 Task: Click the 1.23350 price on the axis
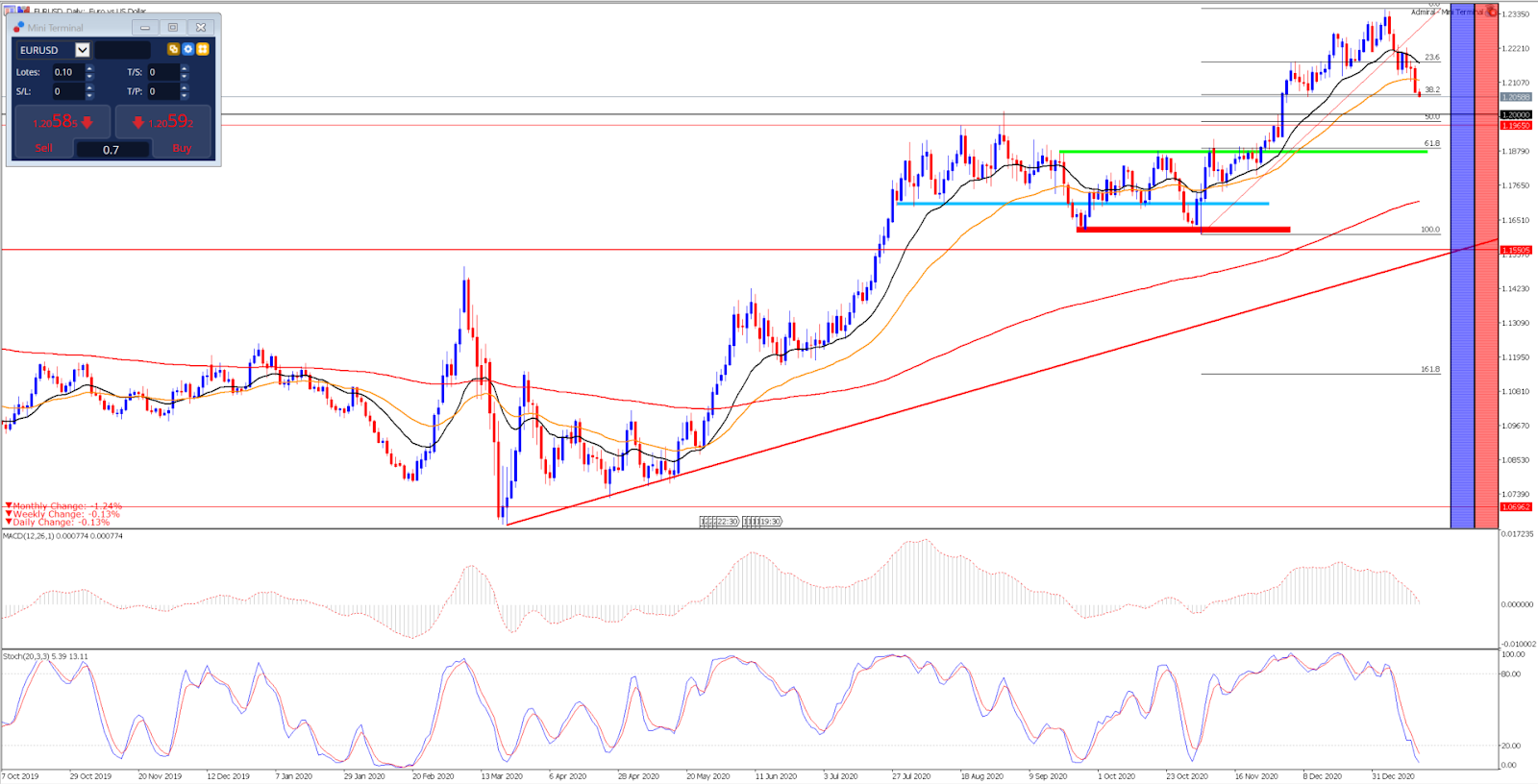pyautogui.click(x=1516, y=14)
